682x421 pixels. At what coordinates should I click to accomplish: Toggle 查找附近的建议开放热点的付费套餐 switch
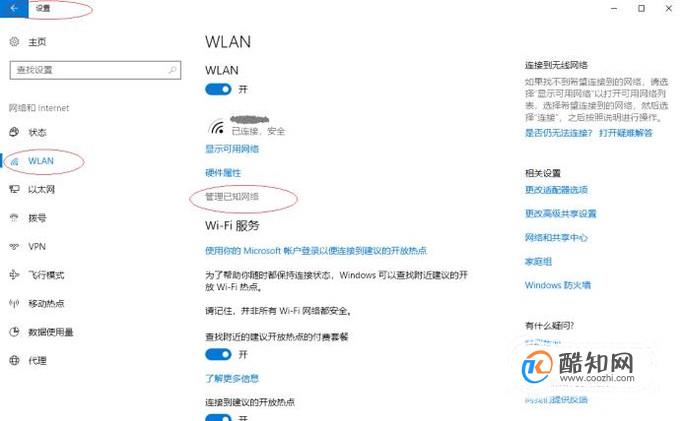218,354
